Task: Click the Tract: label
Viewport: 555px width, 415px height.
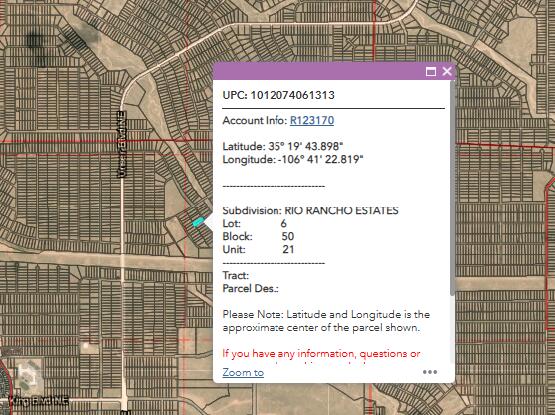Action: pos(236,275)
